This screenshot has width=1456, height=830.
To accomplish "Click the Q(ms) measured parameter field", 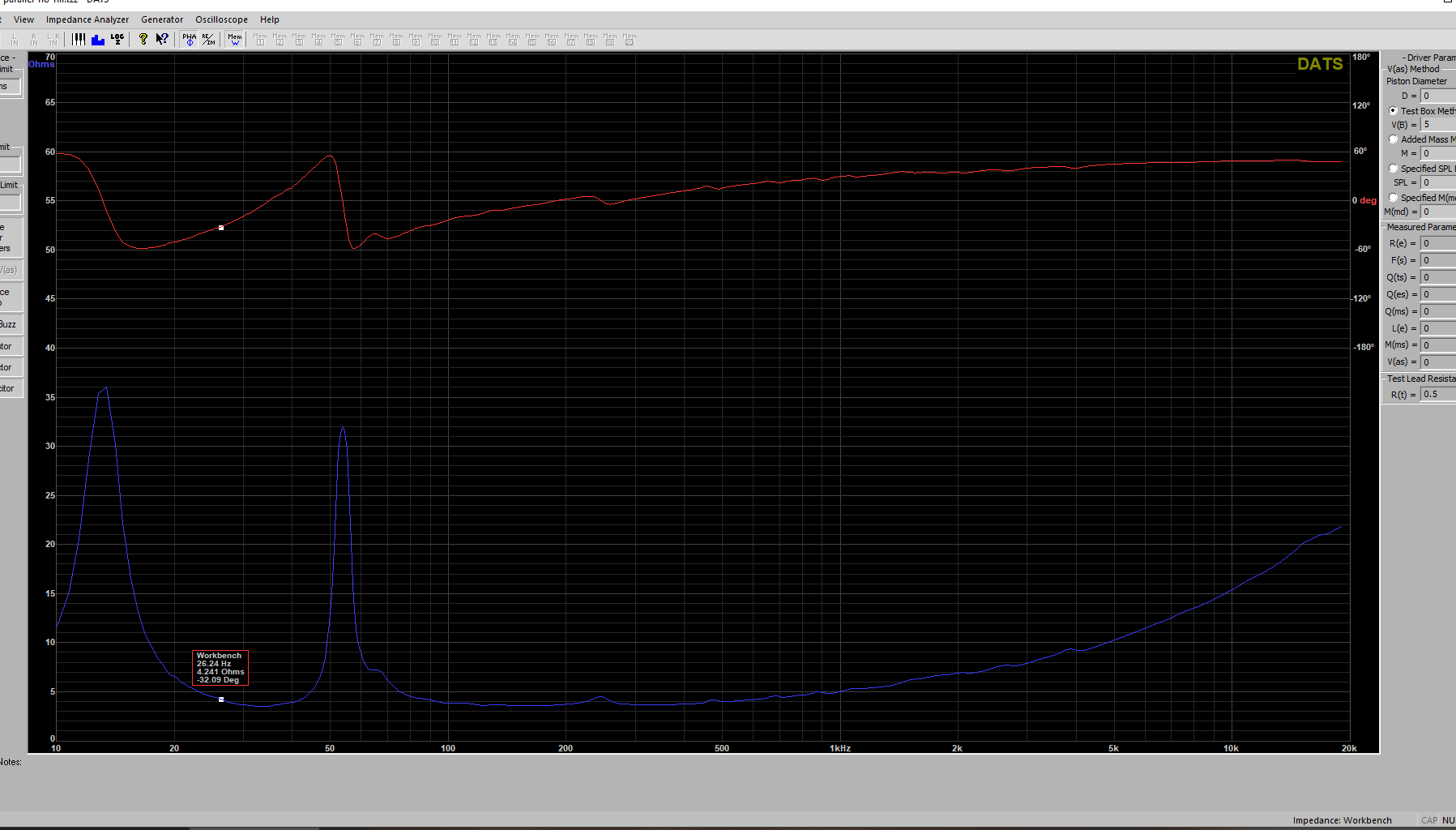I will click(1438, 311).
